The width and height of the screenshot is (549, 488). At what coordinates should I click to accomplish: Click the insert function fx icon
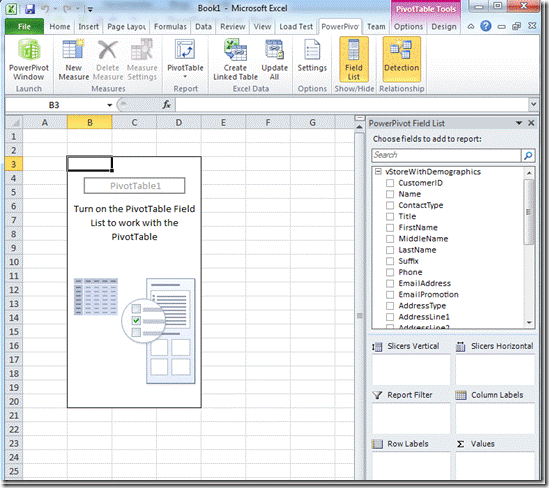click(x=167, y=104)
